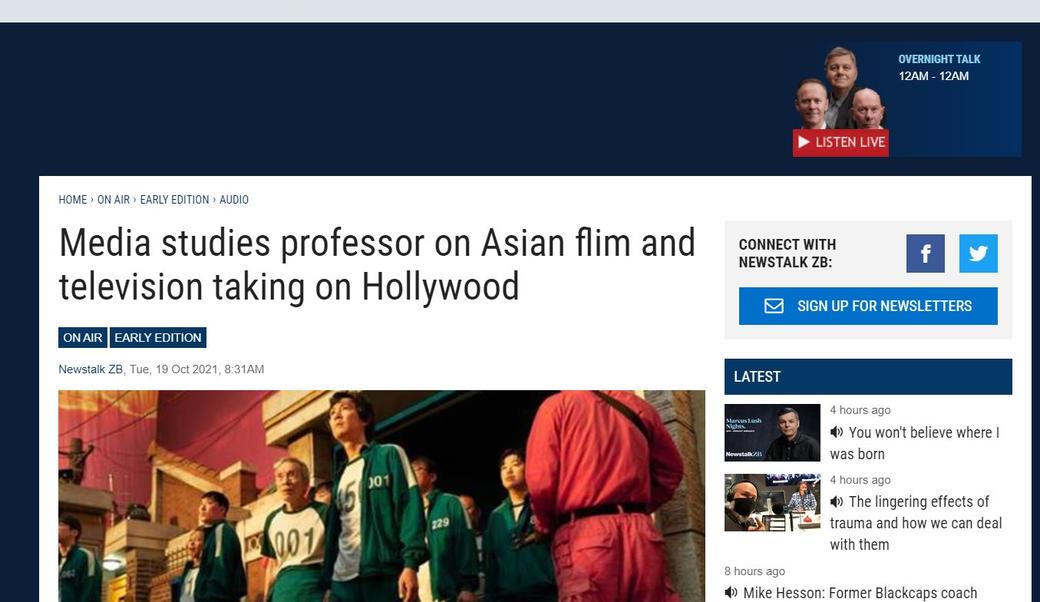The width and height of the screenshot is (1040, 602).
Task: Open masked person trauma story thumbnail
Action: 772,502
